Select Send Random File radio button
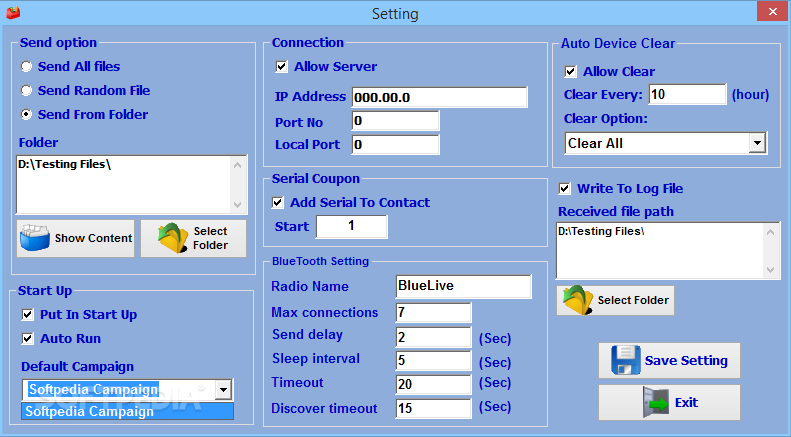 pos(26,90)
